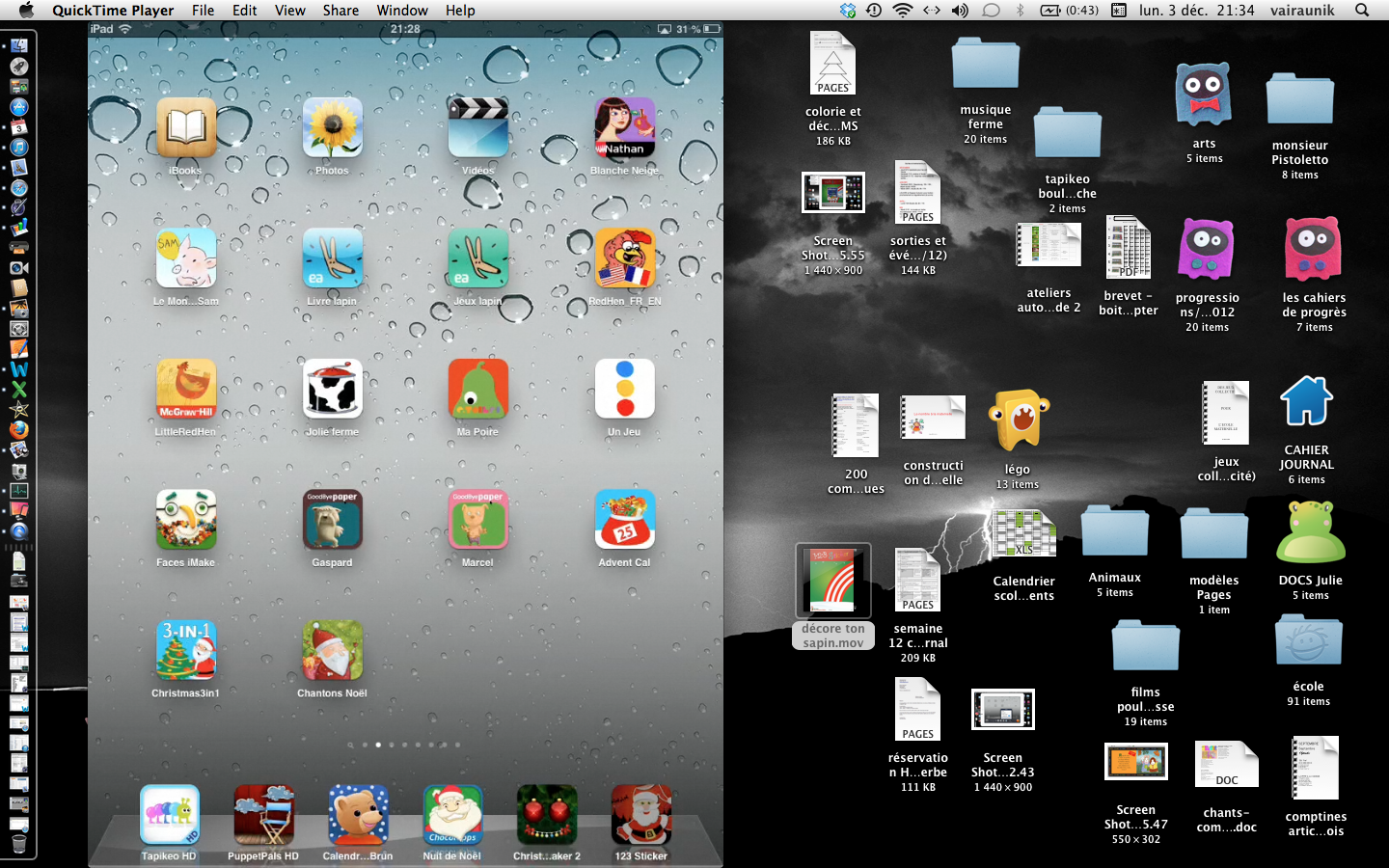Image resolution: width=1389 pixels, height=868 pixels.
Task: Open the Share menu
Action: click(x=340, y=11)
